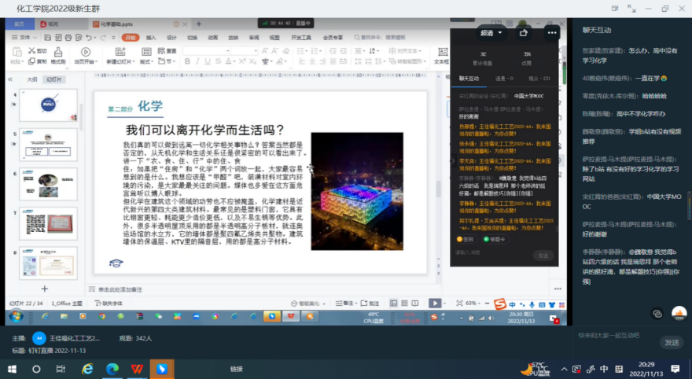This screenshot has width=693, height=380.
Task: Select the slide 7 thumbnail with QR code
Action: pos(48,224)
